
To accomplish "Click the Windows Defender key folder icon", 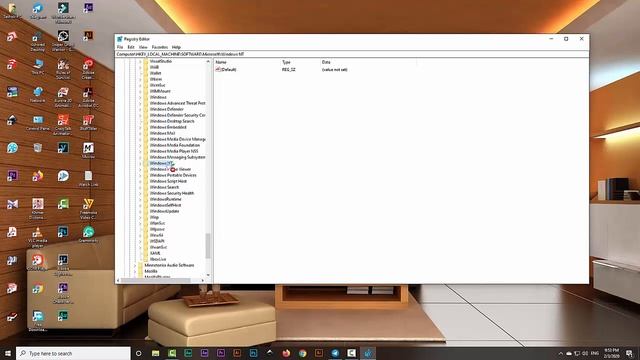I will point(146,109).
